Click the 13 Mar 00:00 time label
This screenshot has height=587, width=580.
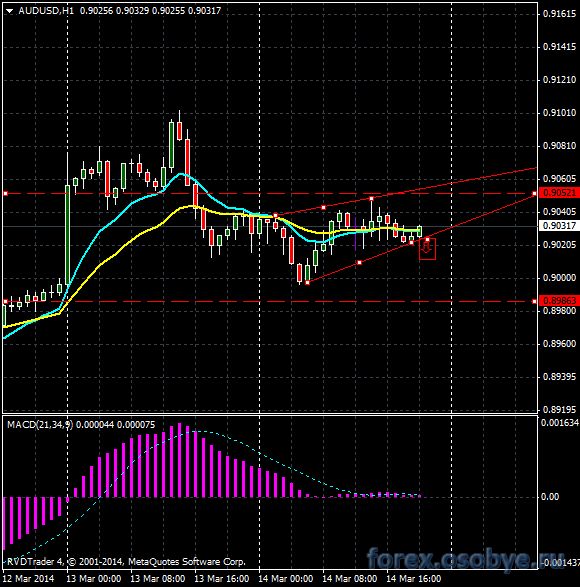(x=94, y=579)
